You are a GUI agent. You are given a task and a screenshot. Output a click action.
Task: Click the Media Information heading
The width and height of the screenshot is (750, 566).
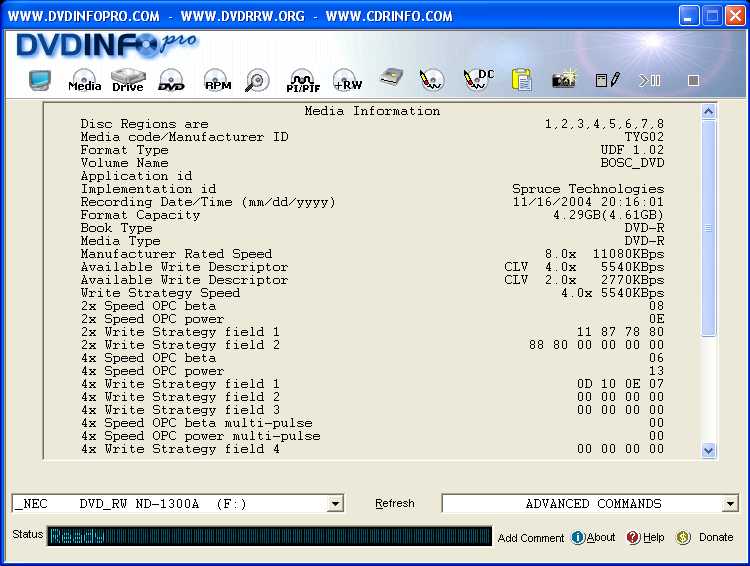pyautogui.click(x=372, y=111)
